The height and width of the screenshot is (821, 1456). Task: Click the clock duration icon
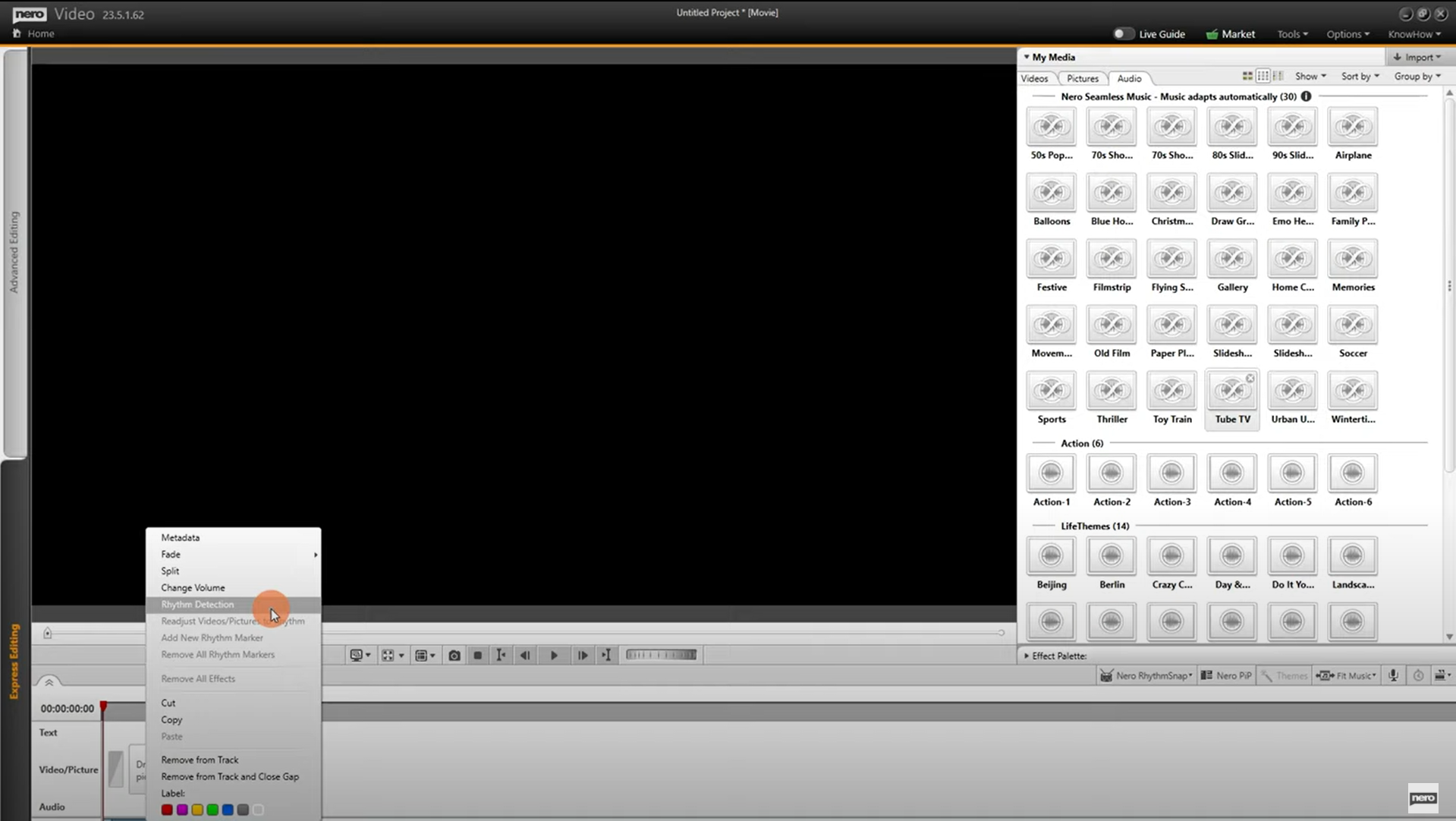click(x=1418, y=675)
